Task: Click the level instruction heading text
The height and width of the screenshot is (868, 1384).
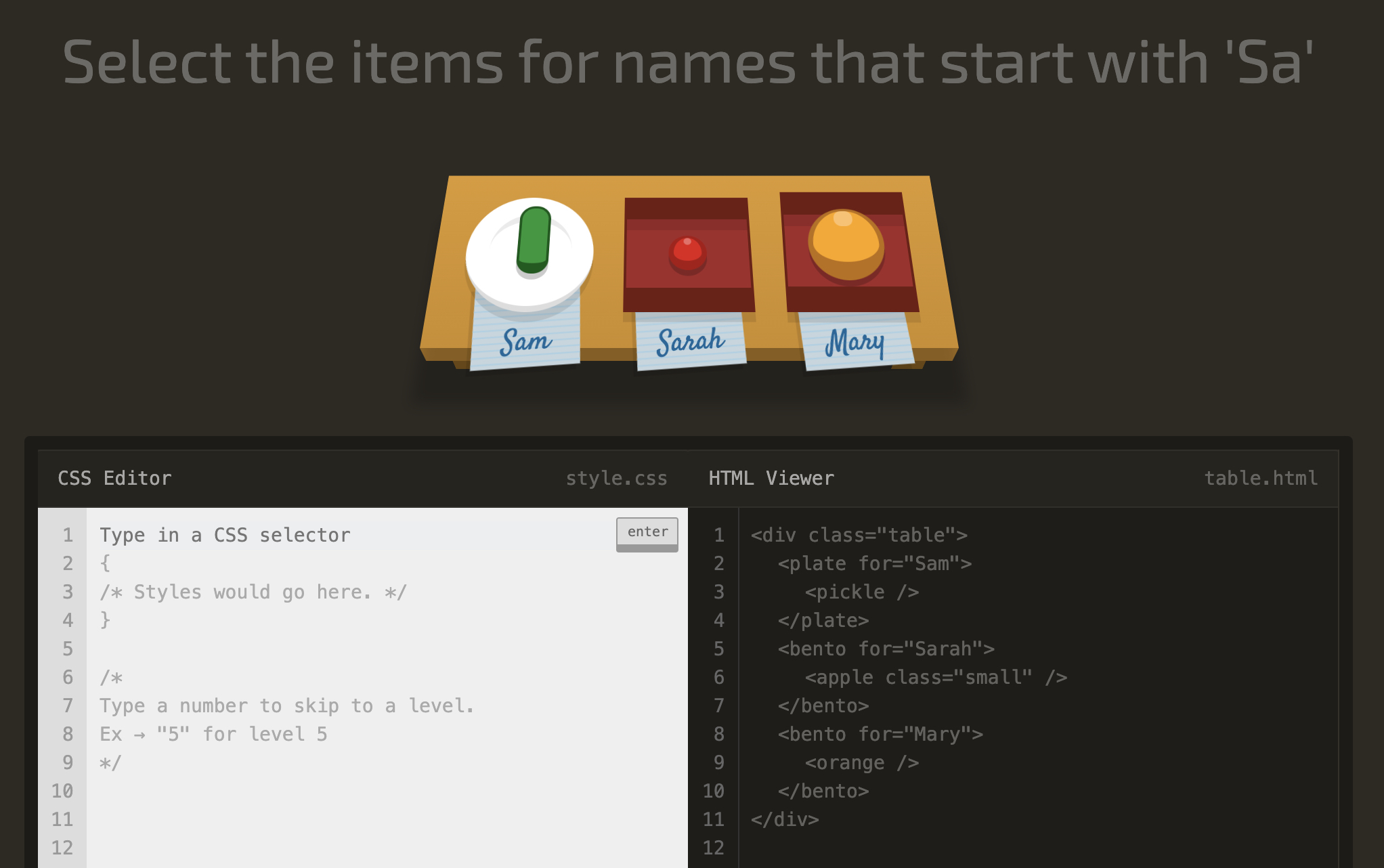Action: (x=688, y=62)
